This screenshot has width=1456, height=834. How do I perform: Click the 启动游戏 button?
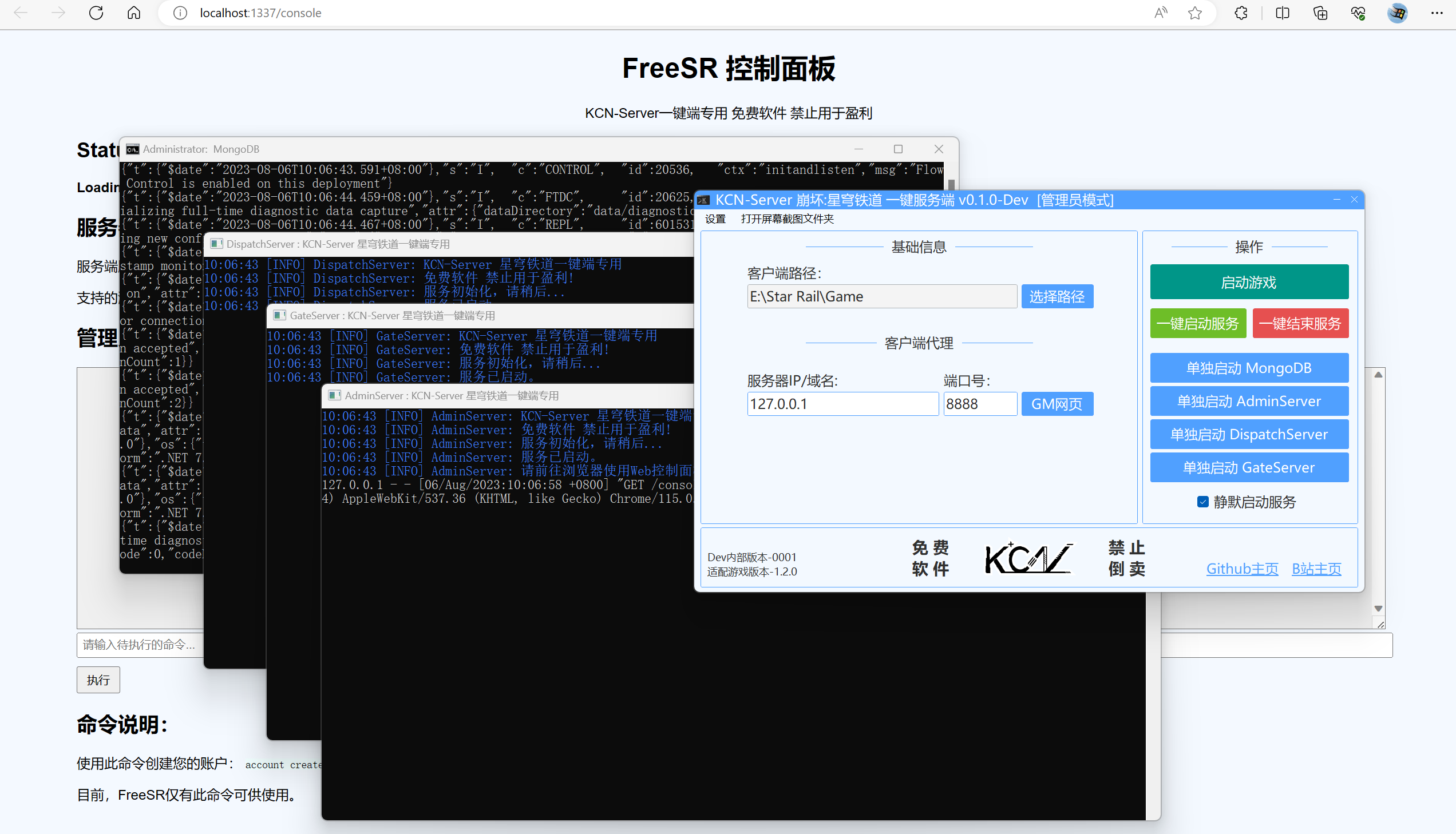(1249, 282)
